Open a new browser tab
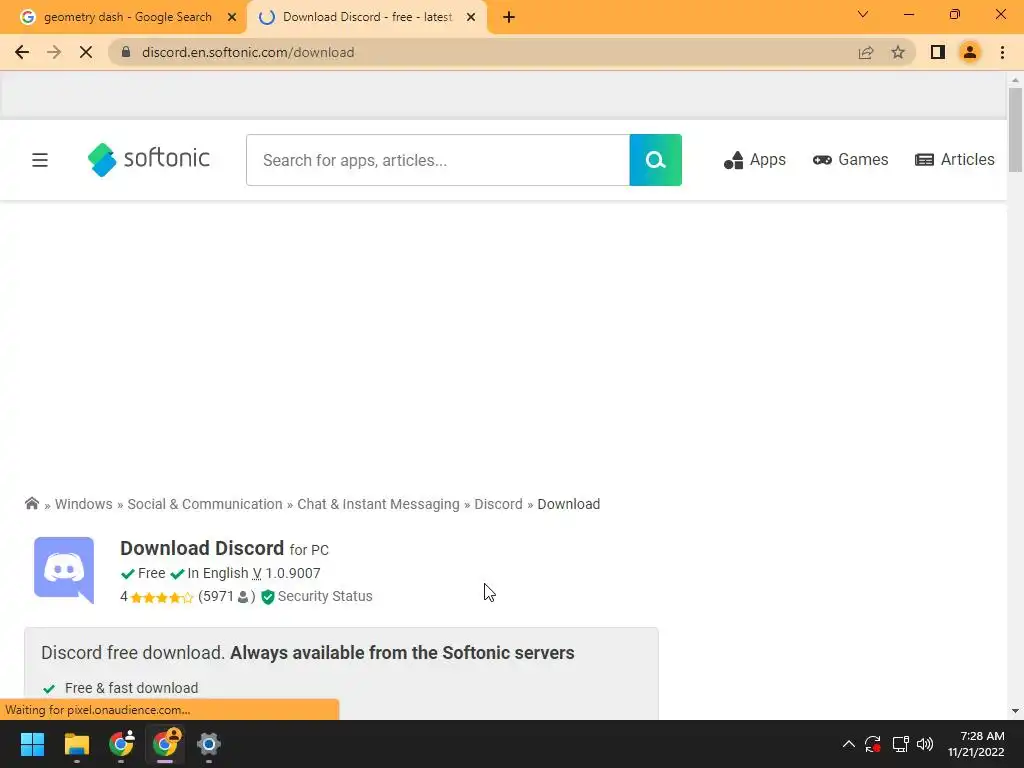 point(509,18)
